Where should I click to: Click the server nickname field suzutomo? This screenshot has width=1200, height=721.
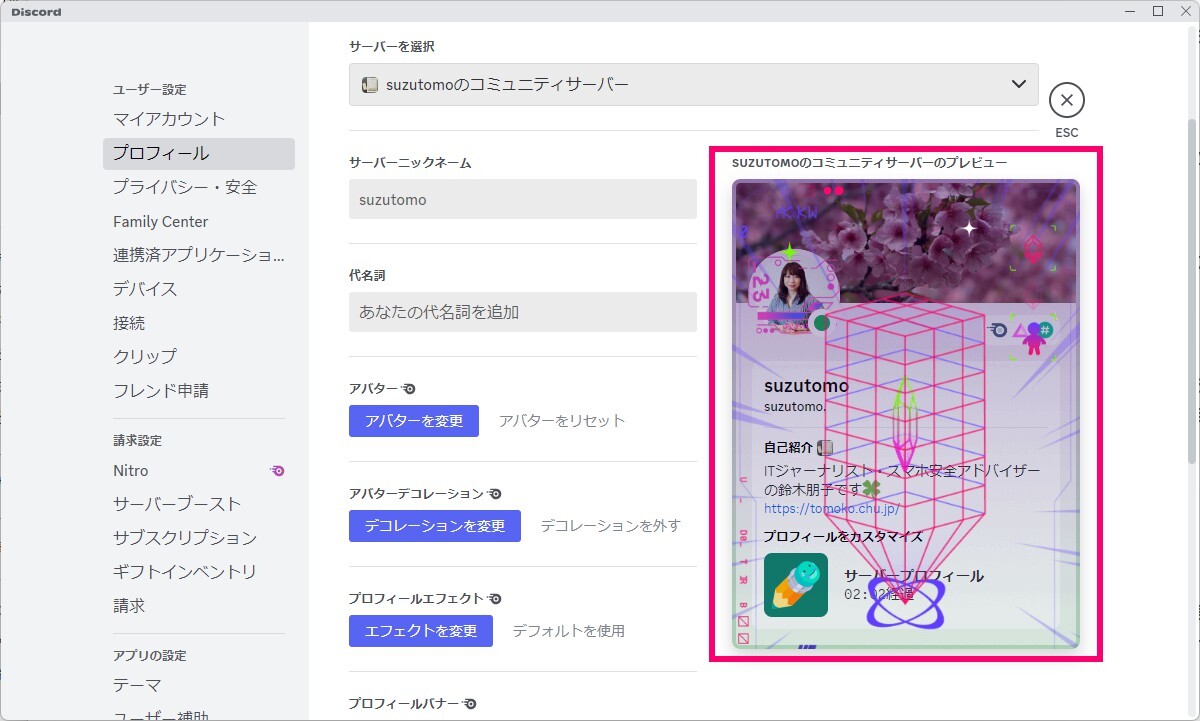pyautogui.click(x=523, y=199)
